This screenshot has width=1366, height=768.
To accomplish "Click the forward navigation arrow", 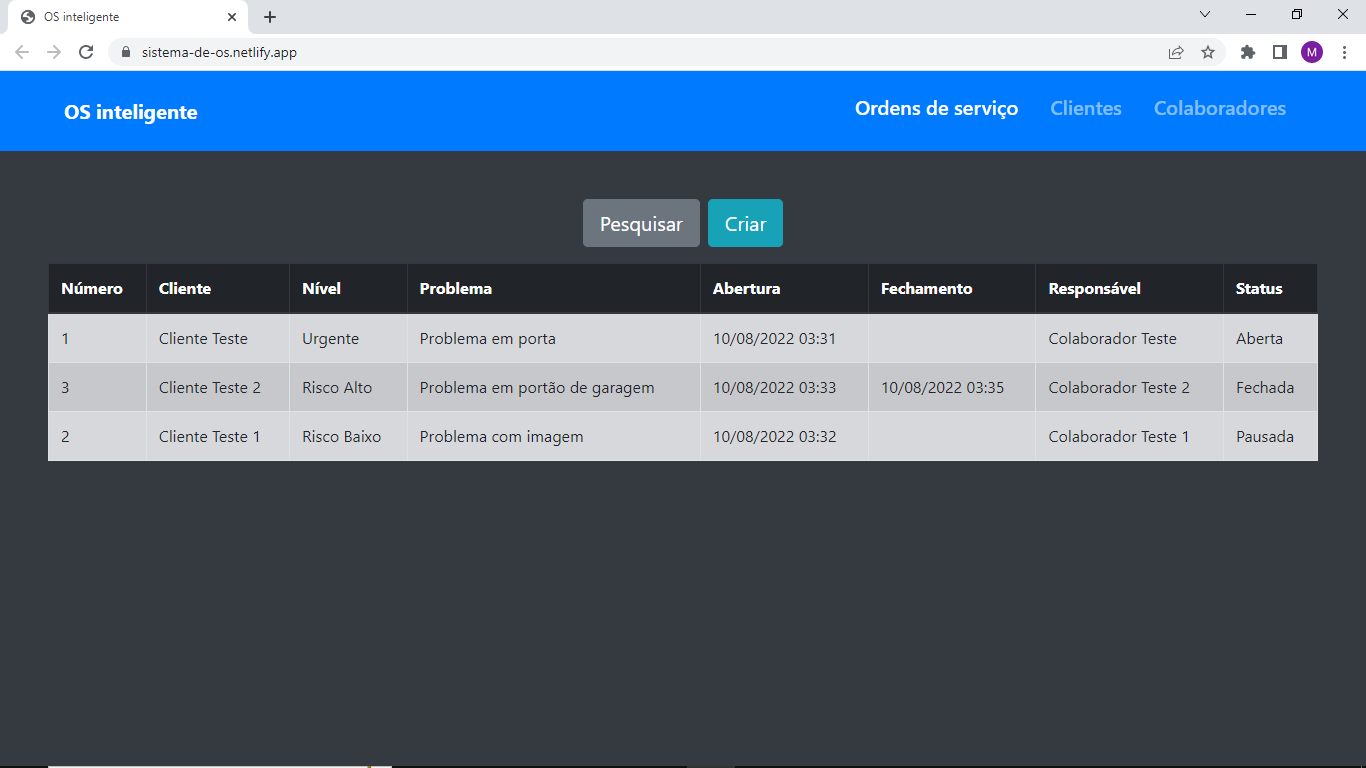I will click(x=53, y=52).
